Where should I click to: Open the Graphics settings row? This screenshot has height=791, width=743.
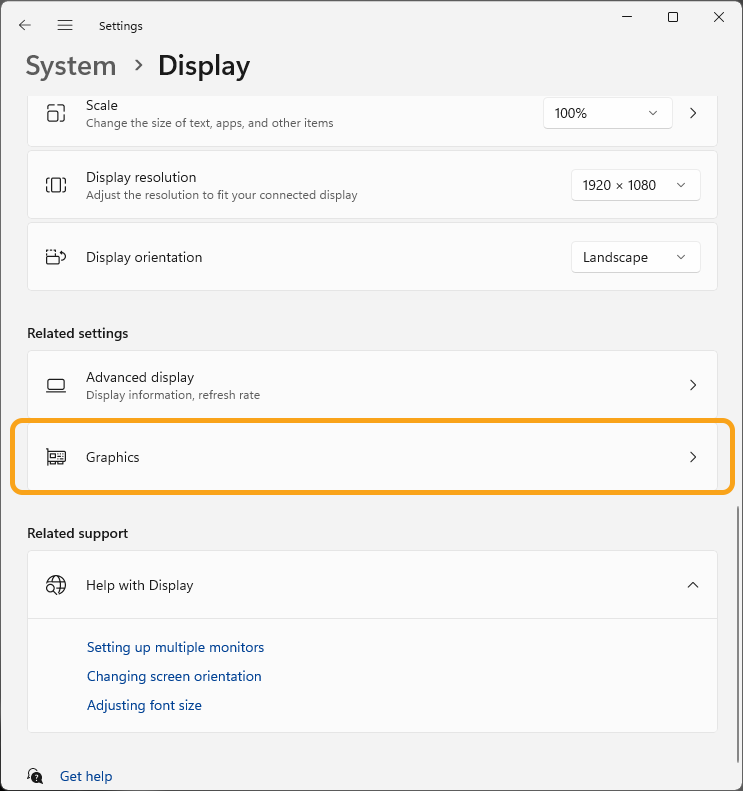point(372,457)
